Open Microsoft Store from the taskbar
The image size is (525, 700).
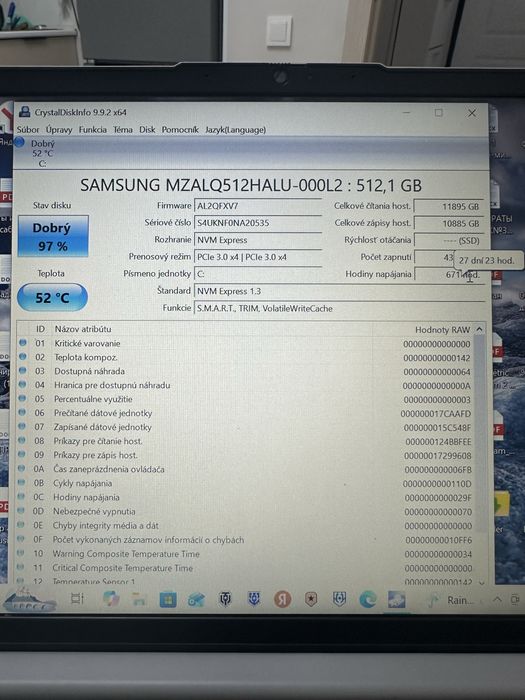pyautogui.click(x=168, y=600)
